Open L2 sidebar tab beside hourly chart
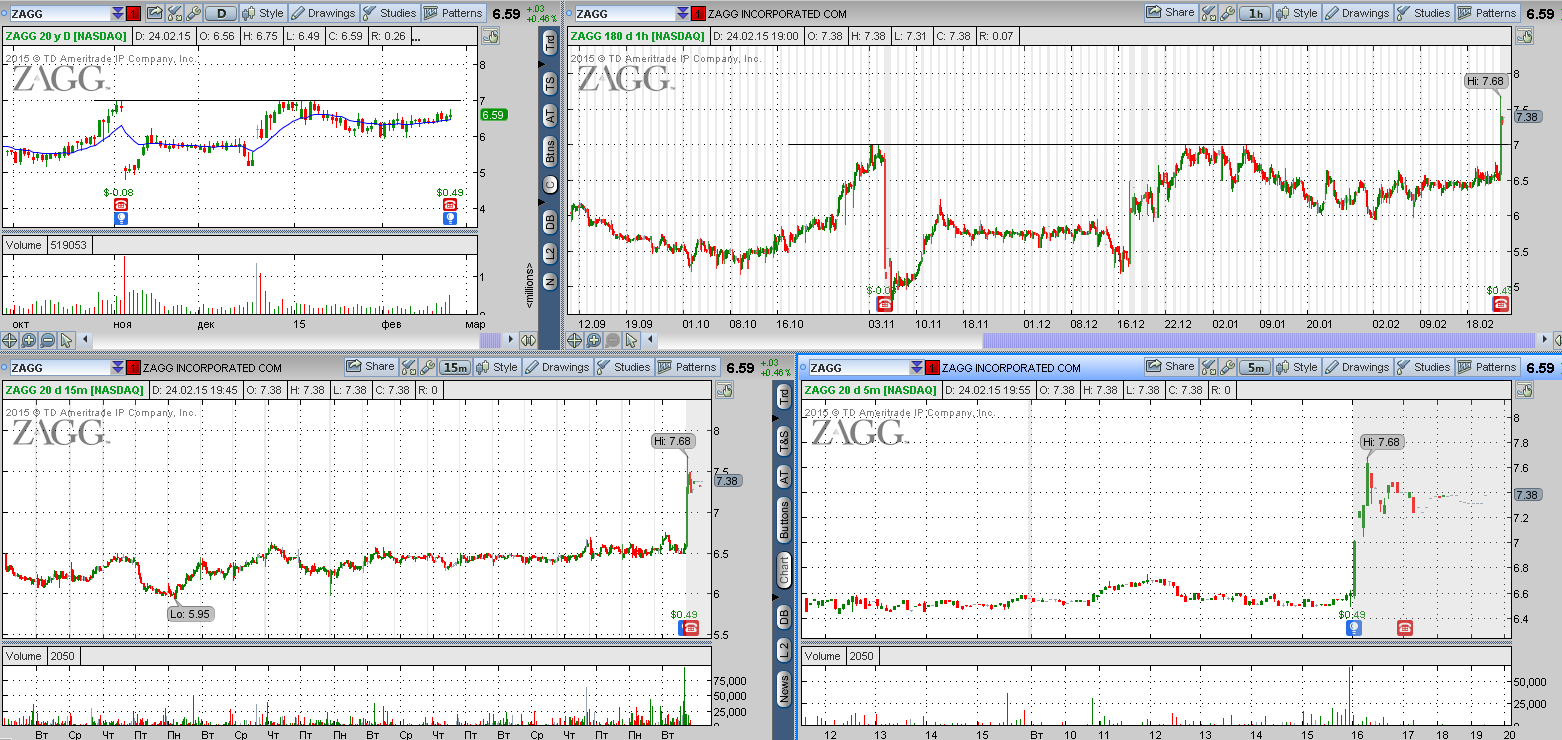This screenshot has width=1562, height=740. pyautogui.click(x=549, y=254)
